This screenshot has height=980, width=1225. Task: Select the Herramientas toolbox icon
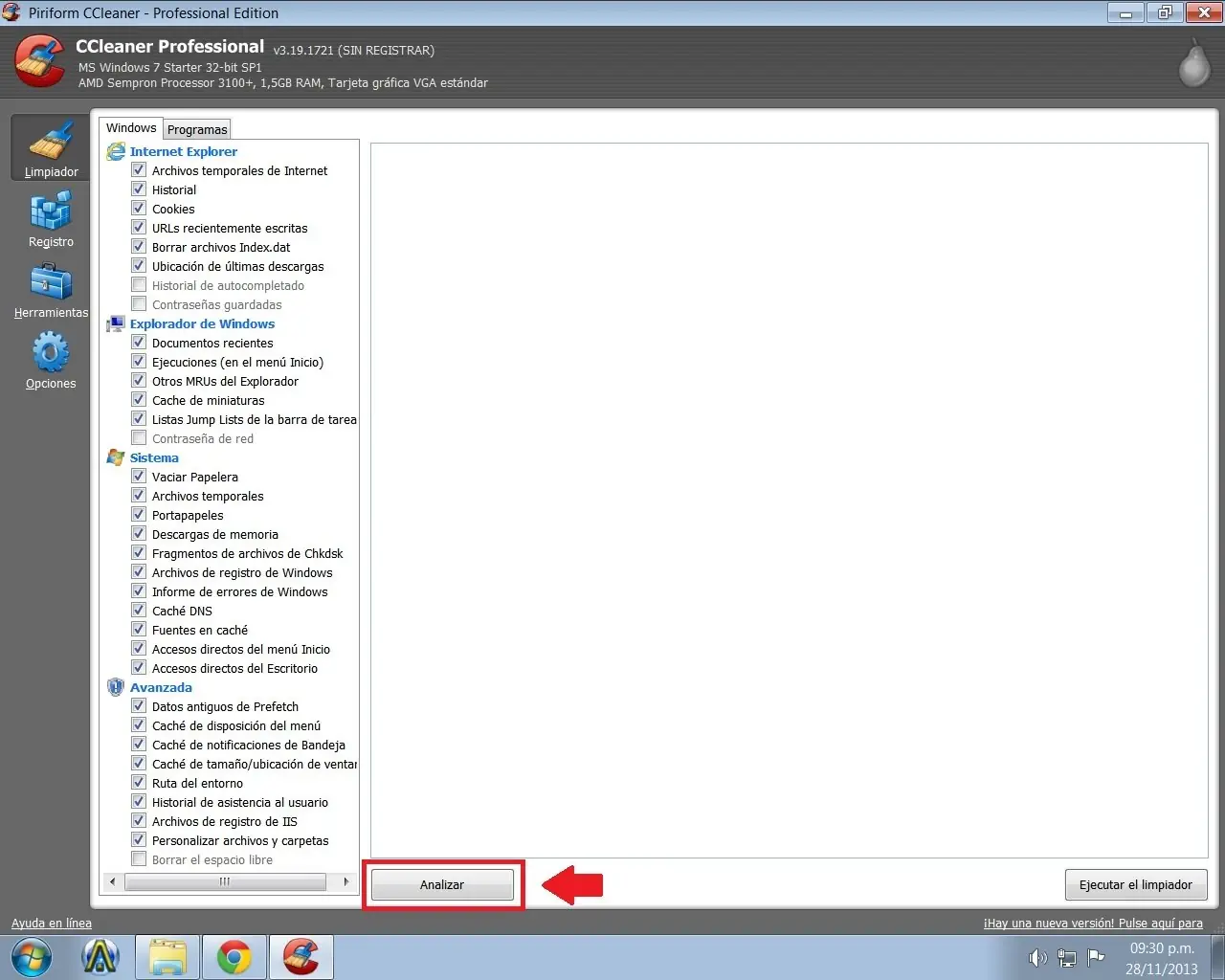50,289
